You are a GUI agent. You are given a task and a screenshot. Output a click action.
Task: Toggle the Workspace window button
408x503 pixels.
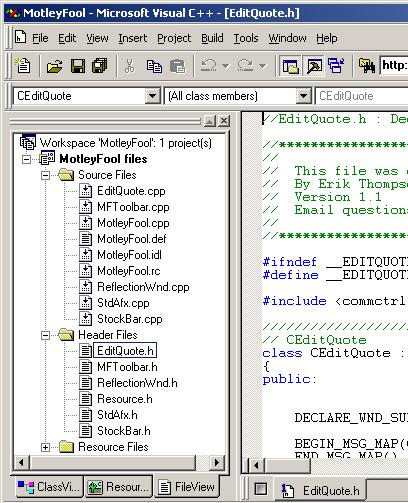pyautogui.click(x=290, y=66)
